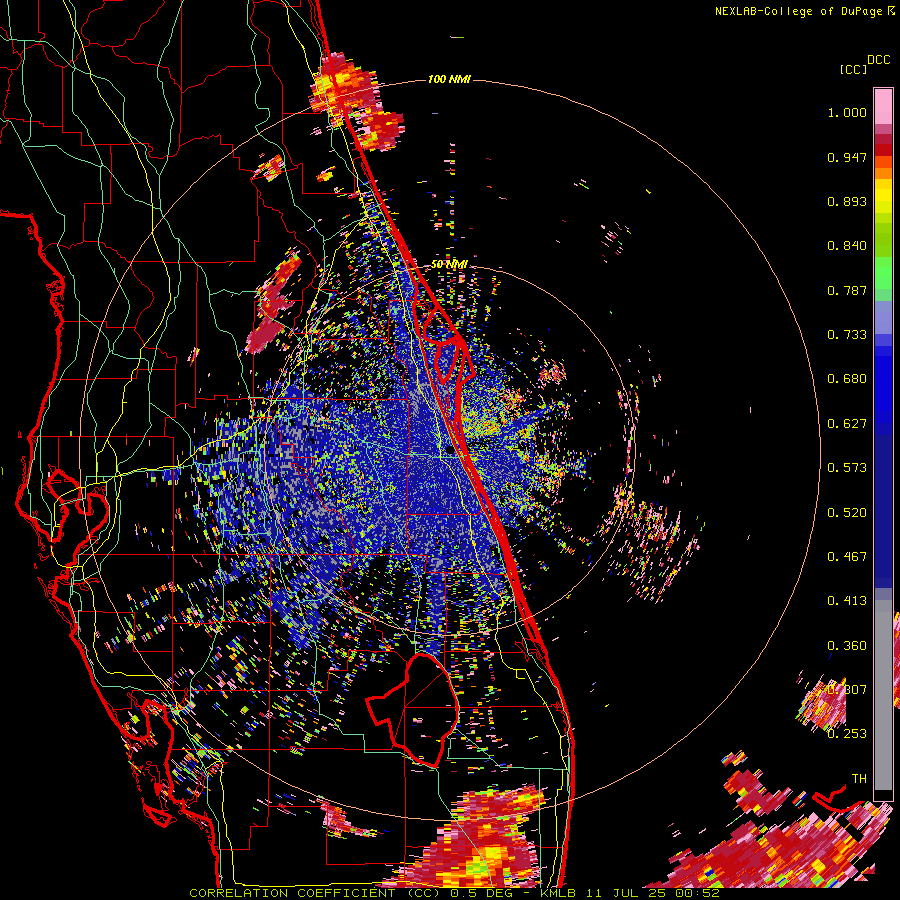Select the 0.413 scale value
The image size is (900, 900).
(847, 601)
